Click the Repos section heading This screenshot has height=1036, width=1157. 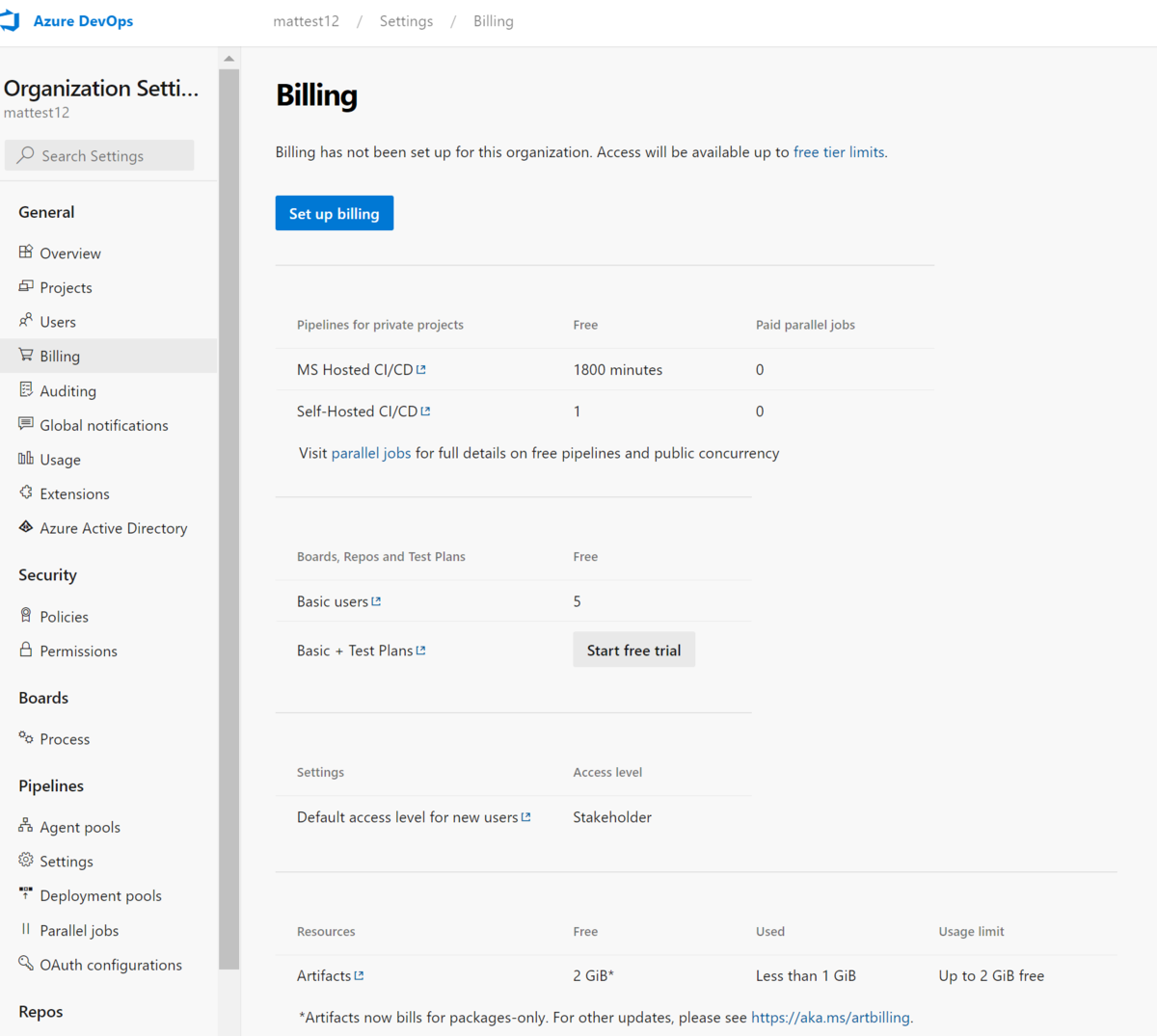tap(40, 1011)
